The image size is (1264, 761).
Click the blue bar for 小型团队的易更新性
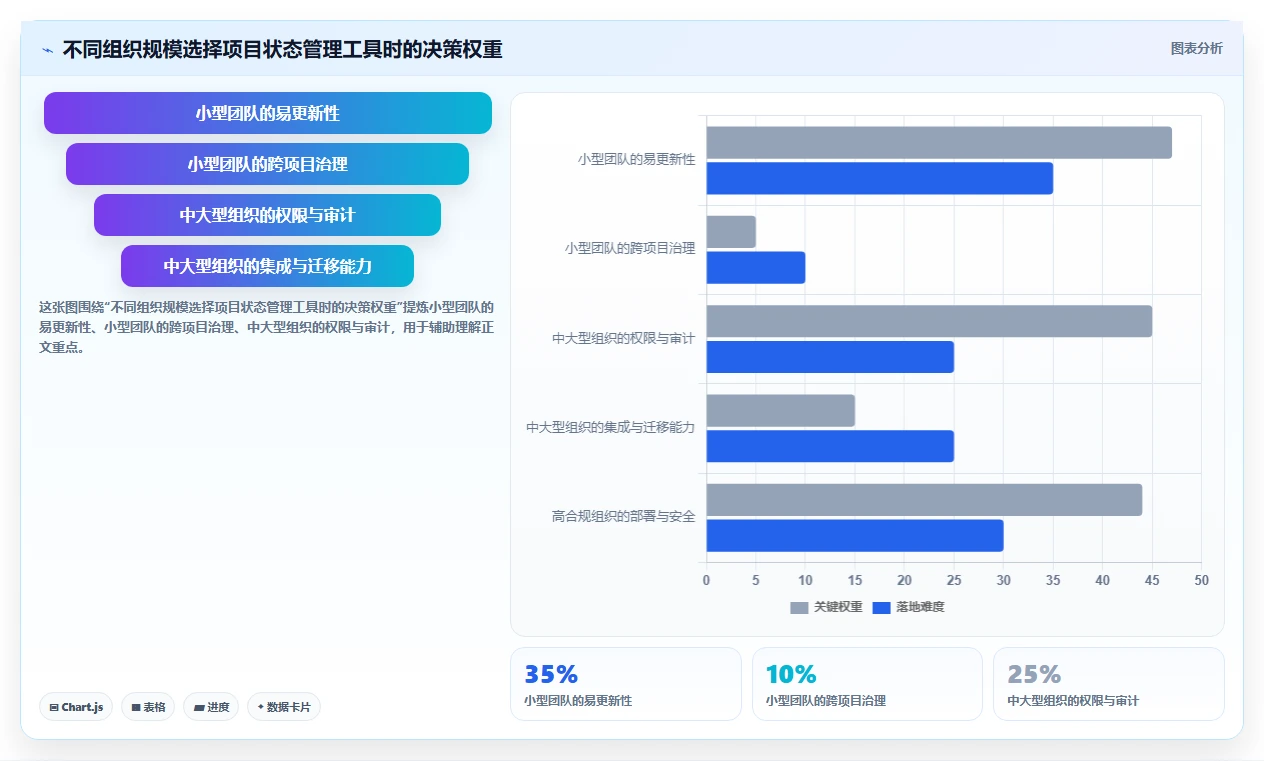[880, 178]
